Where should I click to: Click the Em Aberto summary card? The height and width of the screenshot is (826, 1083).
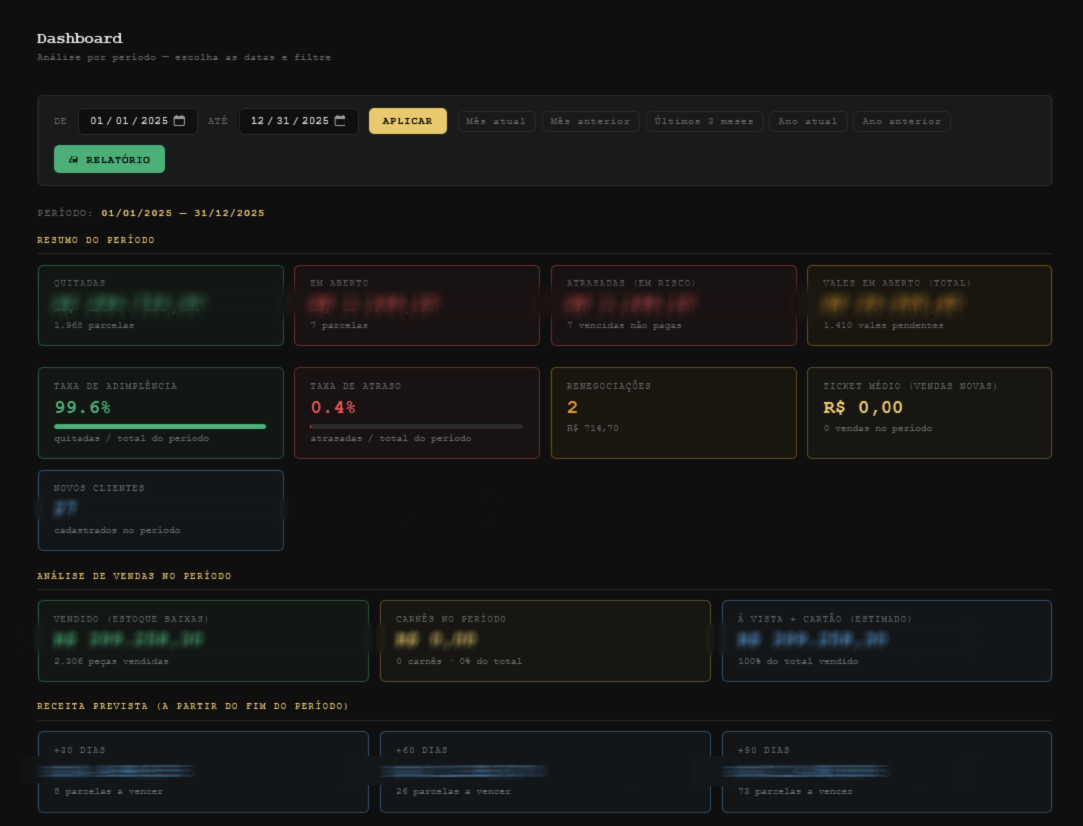(x=417, y=305)
